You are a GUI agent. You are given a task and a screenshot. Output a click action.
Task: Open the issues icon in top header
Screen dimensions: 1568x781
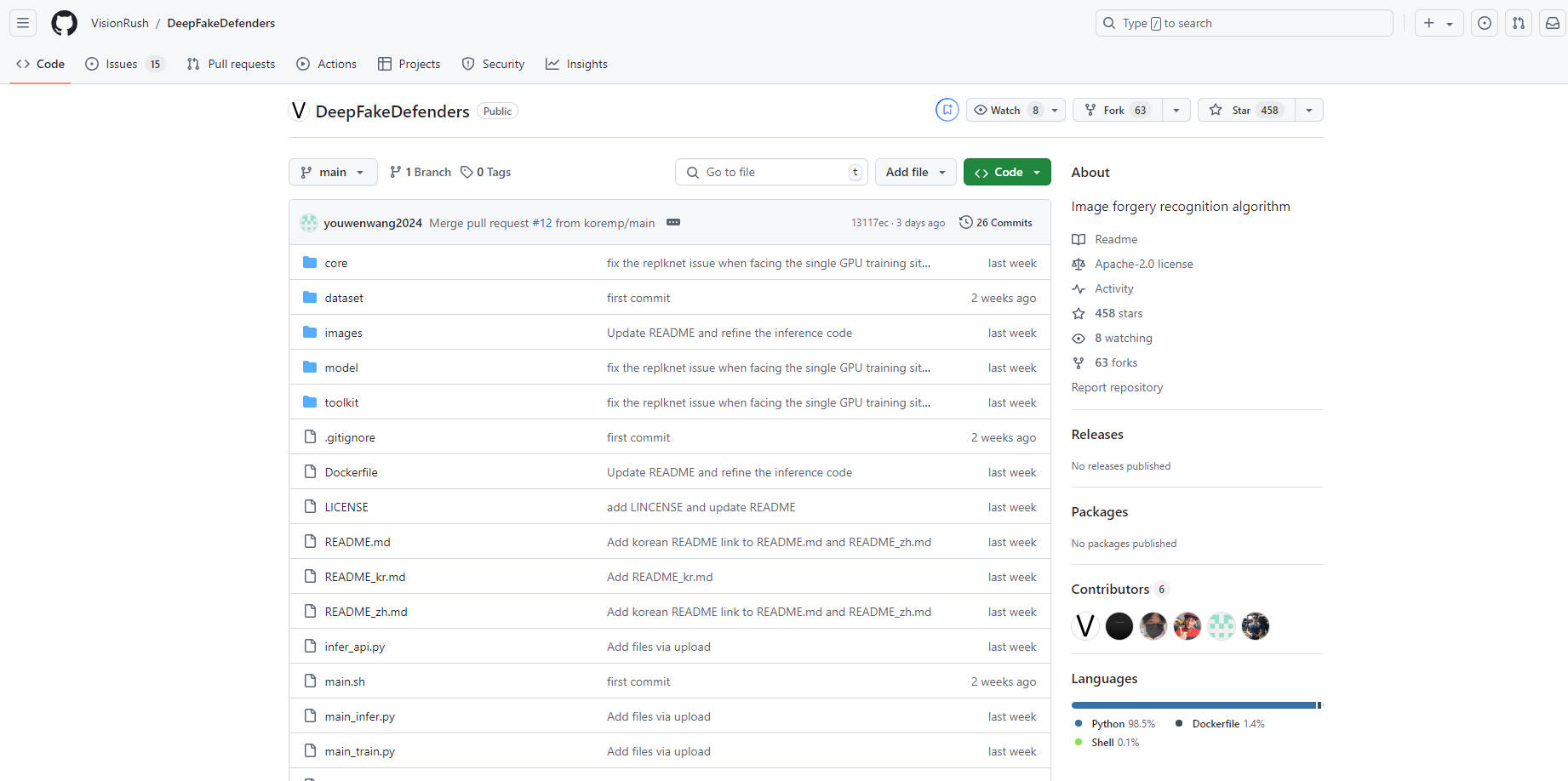1485,23
